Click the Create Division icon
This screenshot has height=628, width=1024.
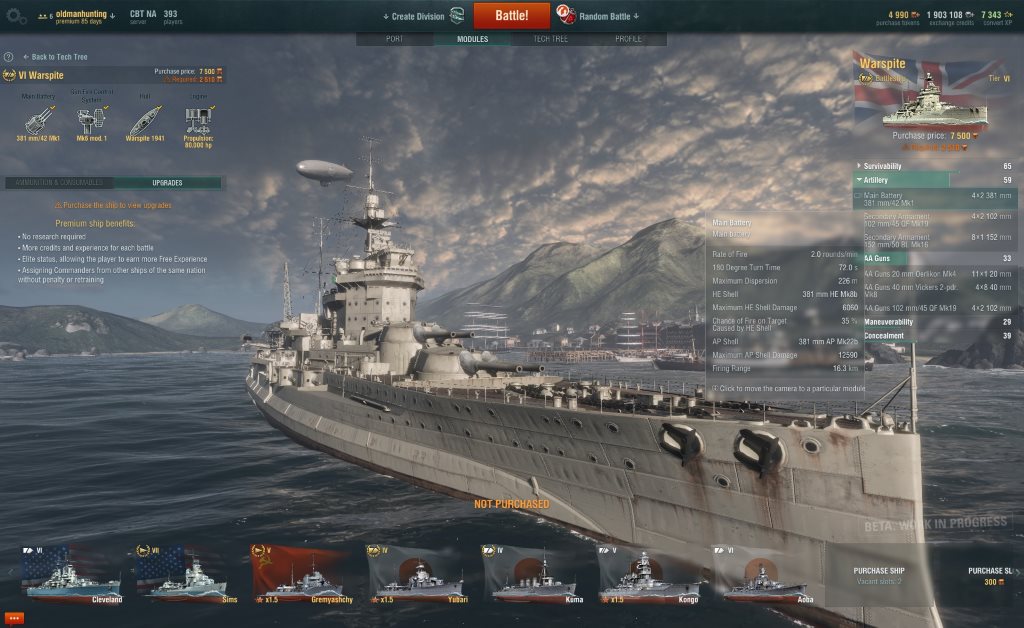coord(457,16)
